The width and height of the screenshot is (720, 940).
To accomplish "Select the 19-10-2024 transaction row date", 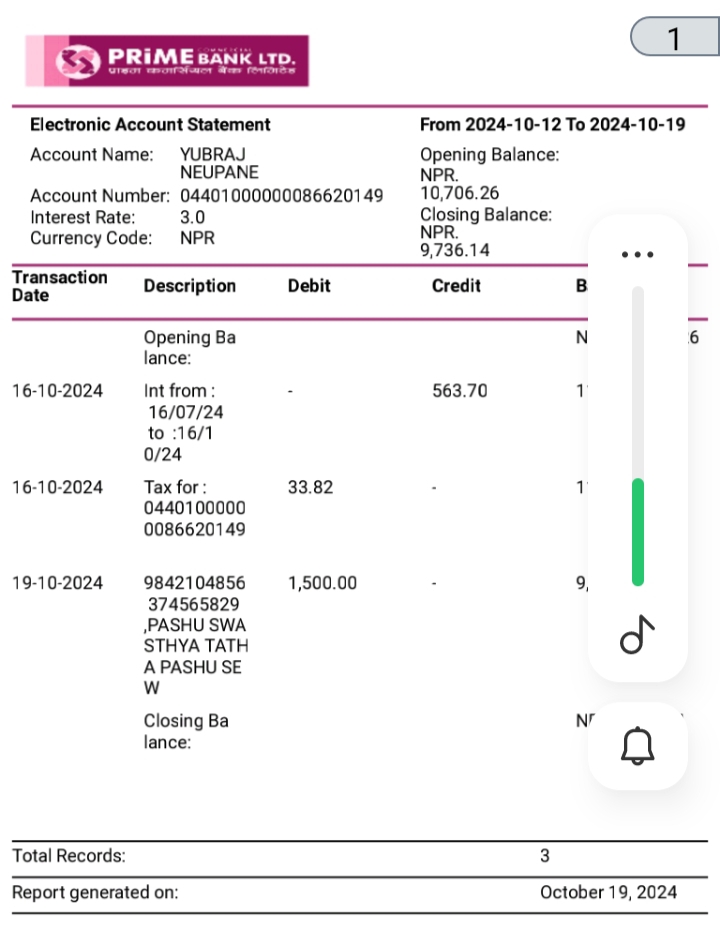I will pos(58,583).
